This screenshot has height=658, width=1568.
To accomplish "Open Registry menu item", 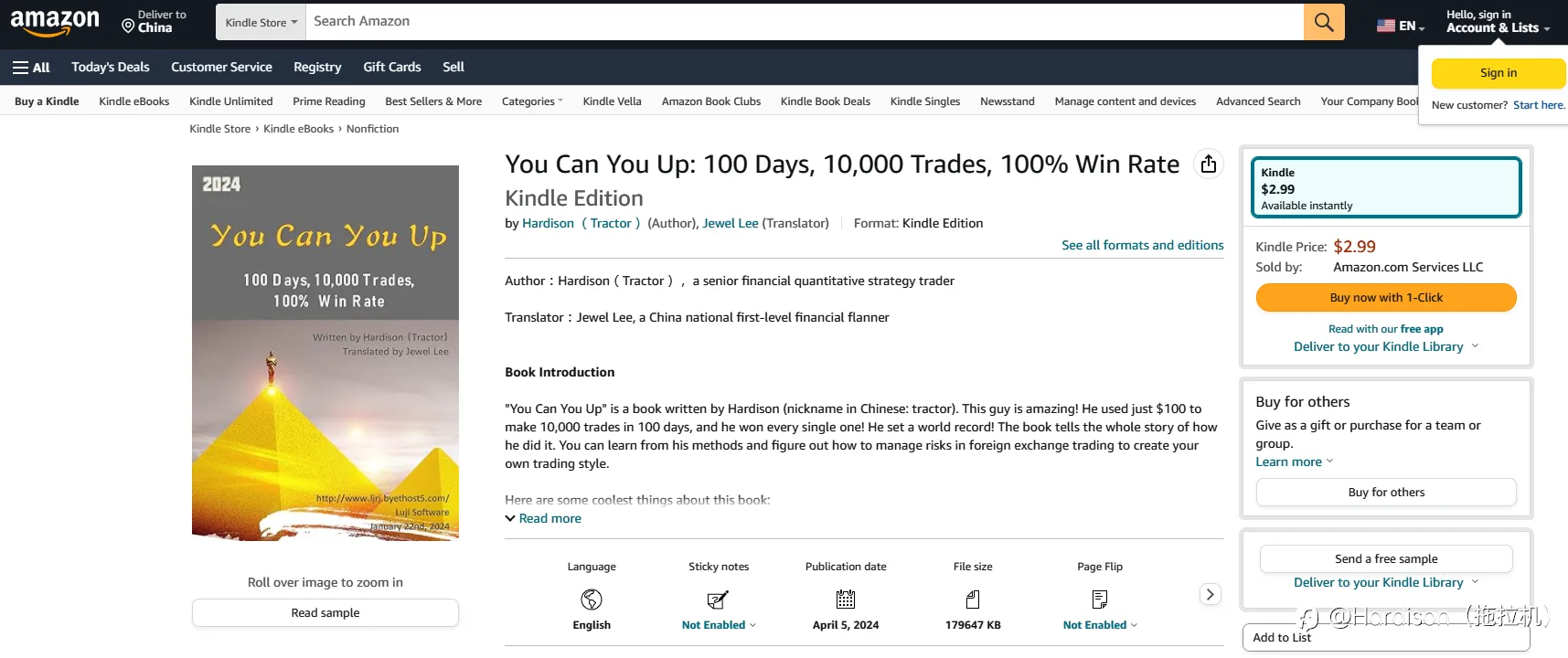I will [317, 67].
